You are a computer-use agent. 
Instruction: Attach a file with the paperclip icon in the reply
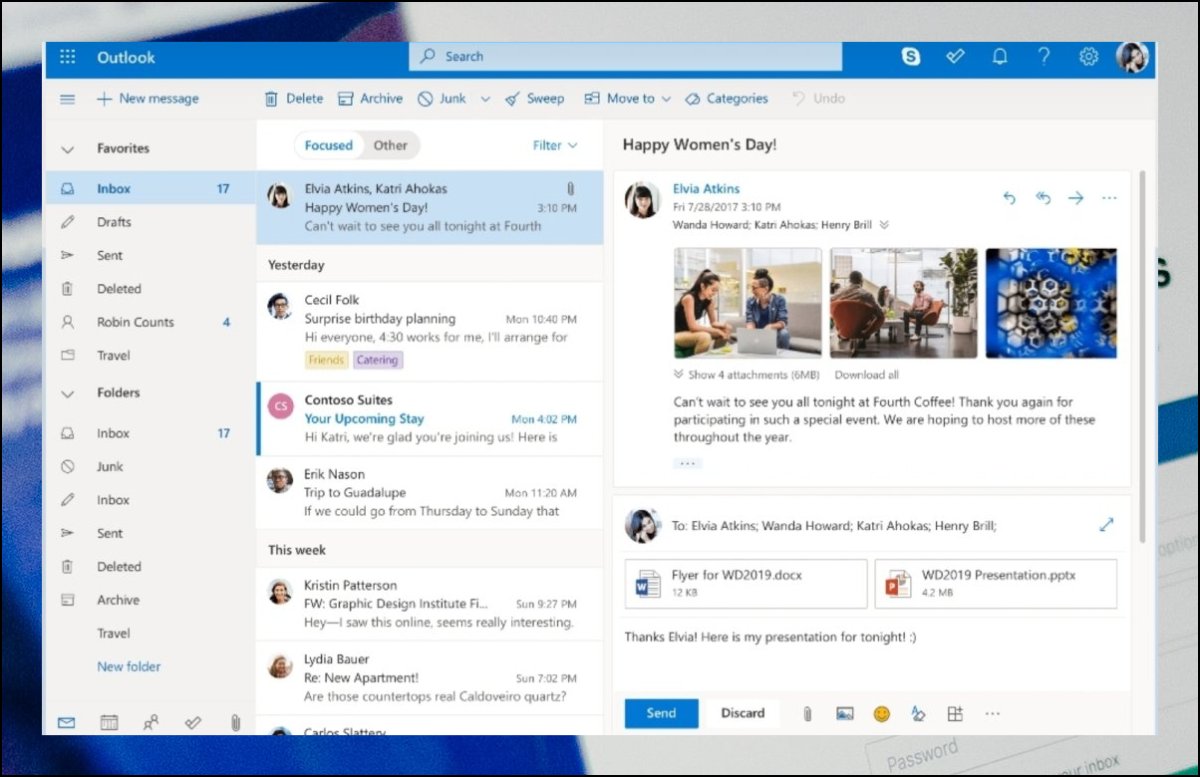click(807, 714)
